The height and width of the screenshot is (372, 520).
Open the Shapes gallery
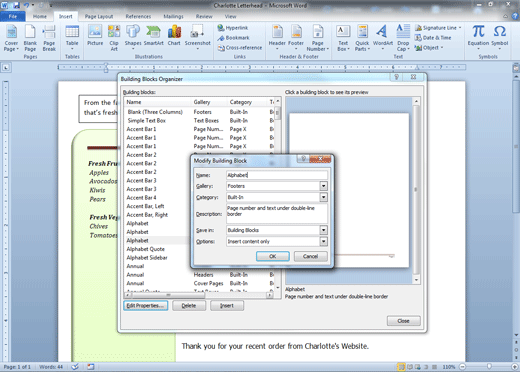click(133, 38)
